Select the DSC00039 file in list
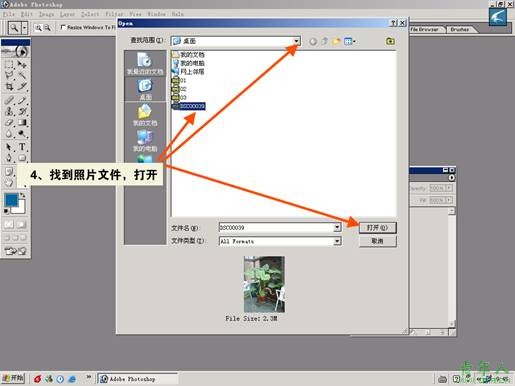The height and width of the screenshot is (386, 515). click(189, 106)
